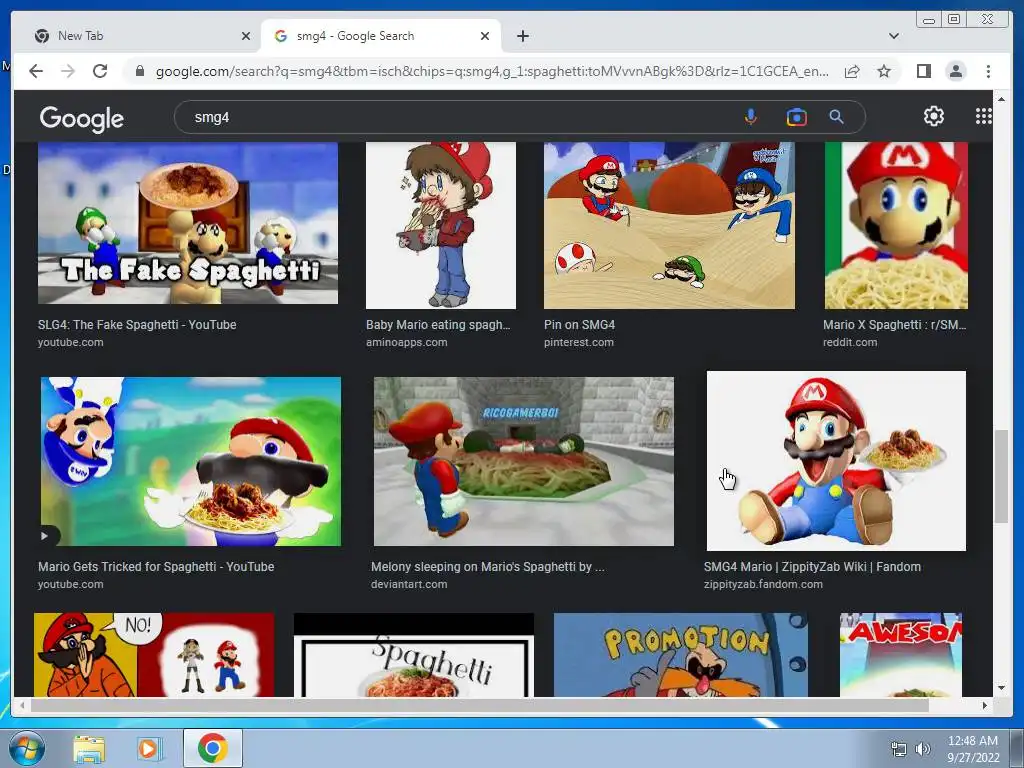Open the Spaghetti framed picture thumbnail
Viewport: 1024px width, 768px height.
tap(414, 654)
